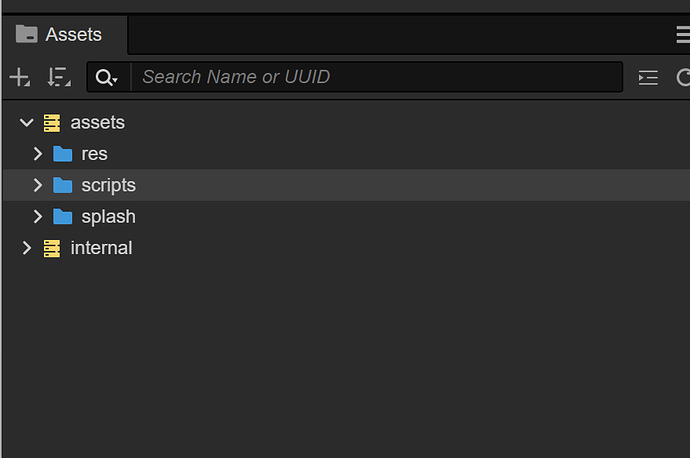690x458 pixels.
Task: Select the res folder label
Action: (x=94, y=154)
